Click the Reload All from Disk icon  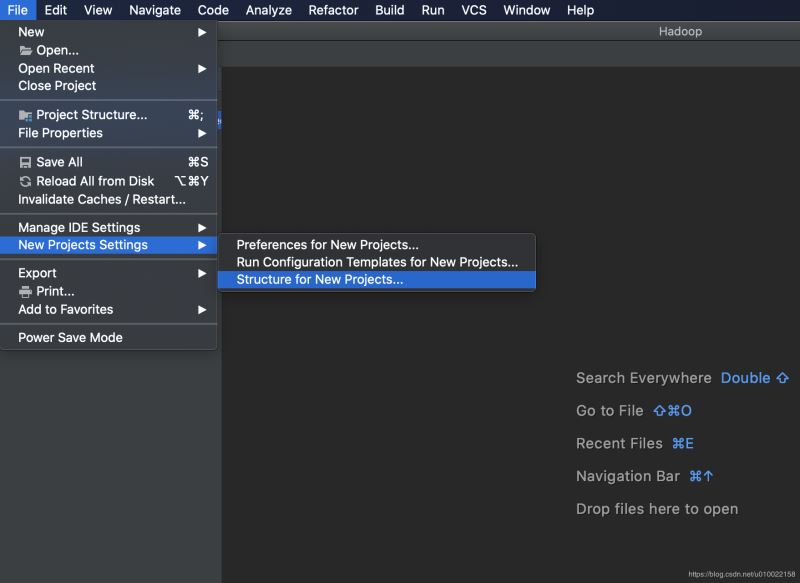26,181
